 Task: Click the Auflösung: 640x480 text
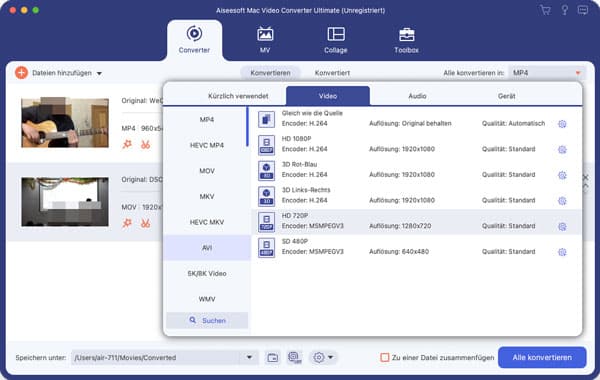[399, 251]
